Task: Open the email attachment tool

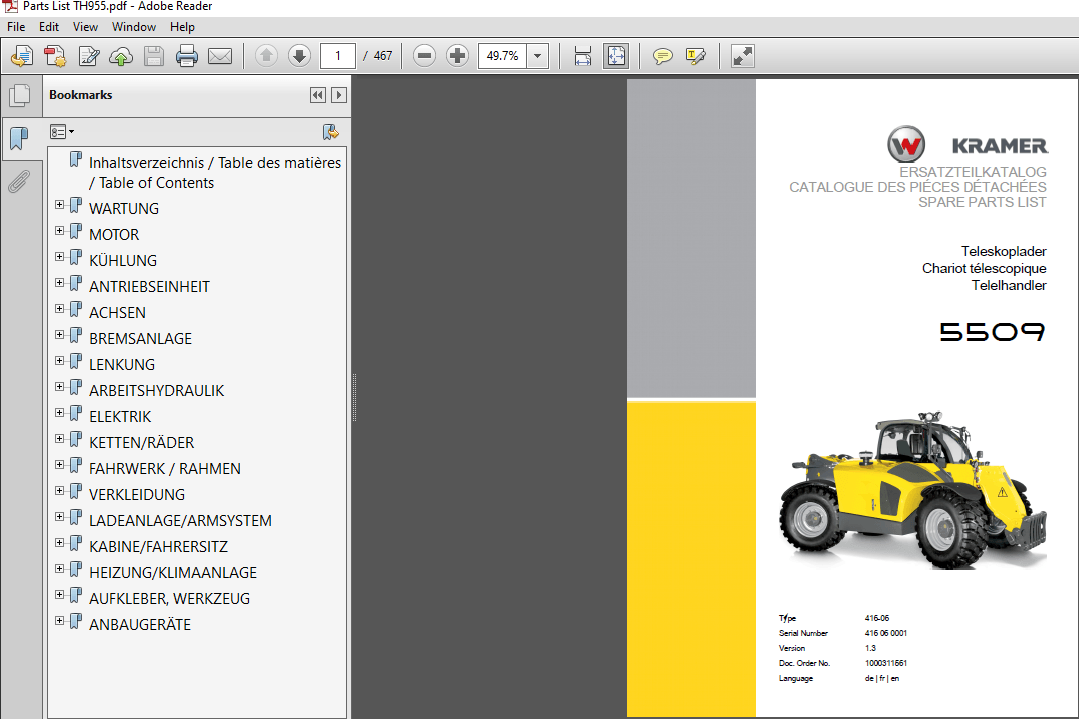Action: (x=219, y=56)
